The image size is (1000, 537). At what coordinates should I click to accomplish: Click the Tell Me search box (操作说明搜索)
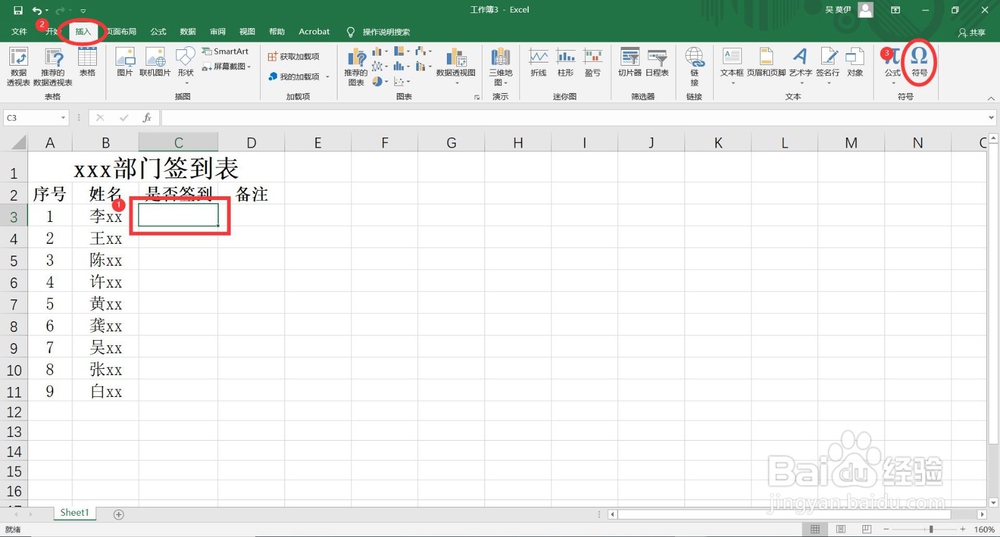click(x=386, y=32)
